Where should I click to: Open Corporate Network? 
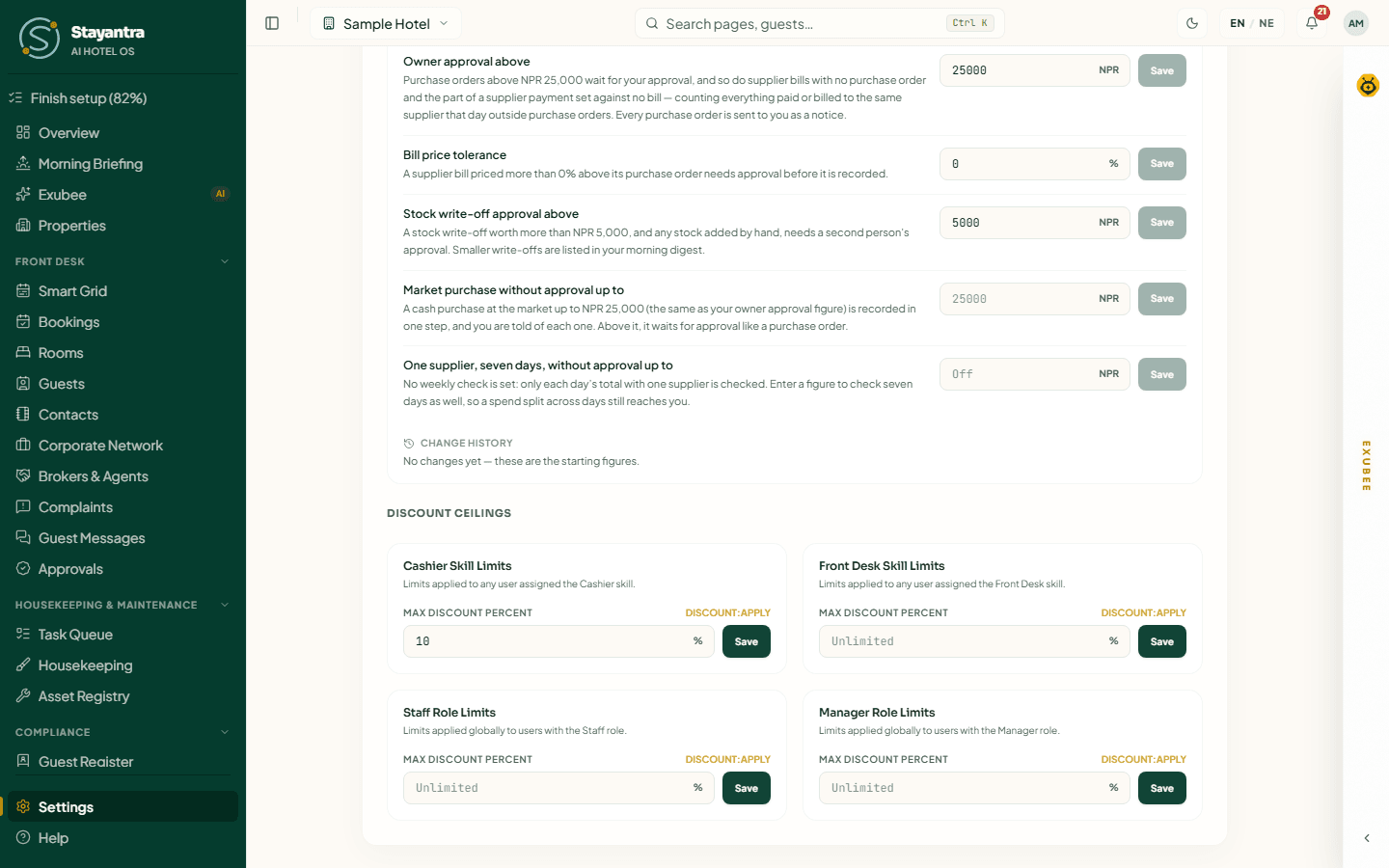point(123,446)
